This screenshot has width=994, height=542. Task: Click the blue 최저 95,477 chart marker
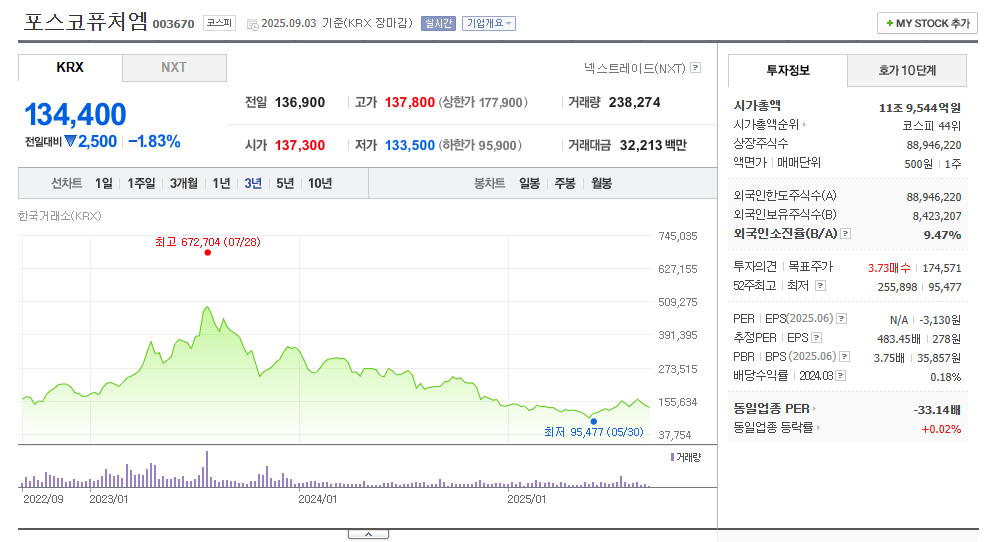pyautogui.click(x=593, y=421)
